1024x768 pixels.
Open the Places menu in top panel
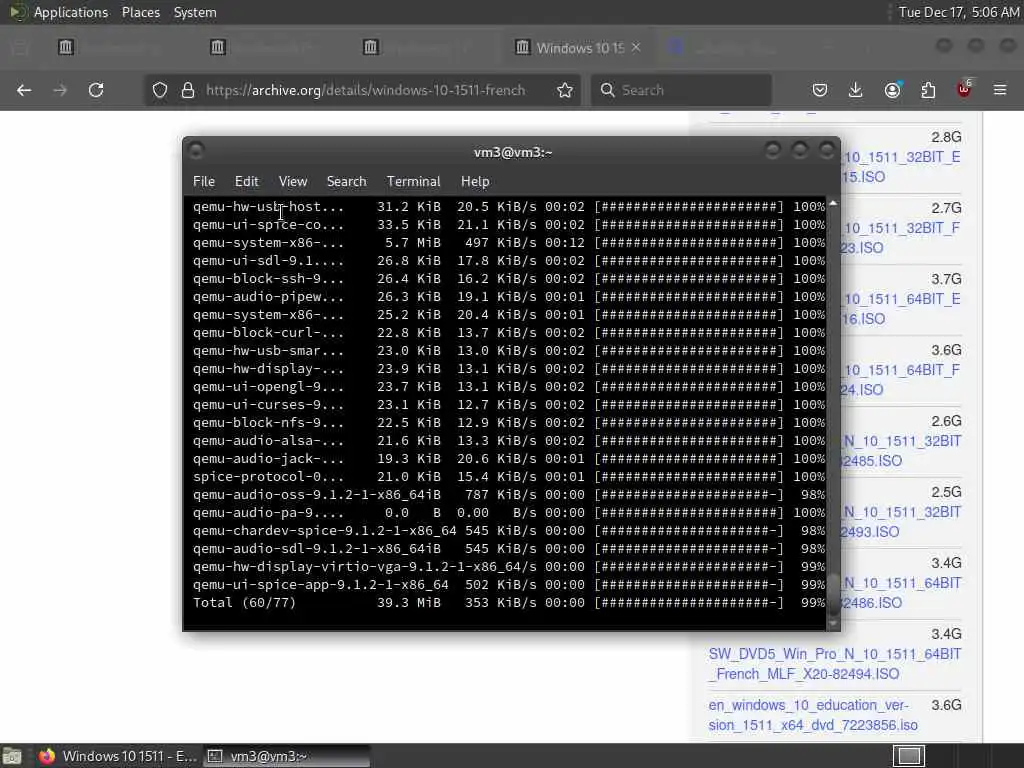140,12
